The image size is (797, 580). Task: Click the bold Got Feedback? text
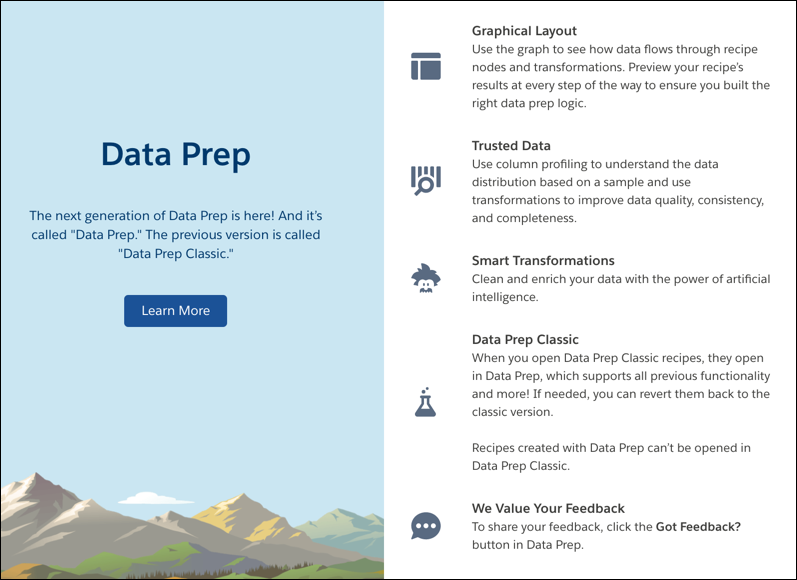point(698,527)
